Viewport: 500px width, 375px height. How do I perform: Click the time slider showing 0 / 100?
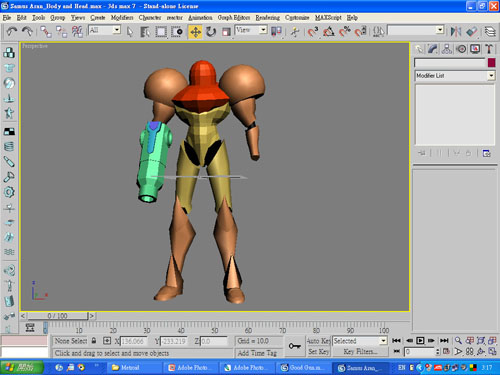57,316
